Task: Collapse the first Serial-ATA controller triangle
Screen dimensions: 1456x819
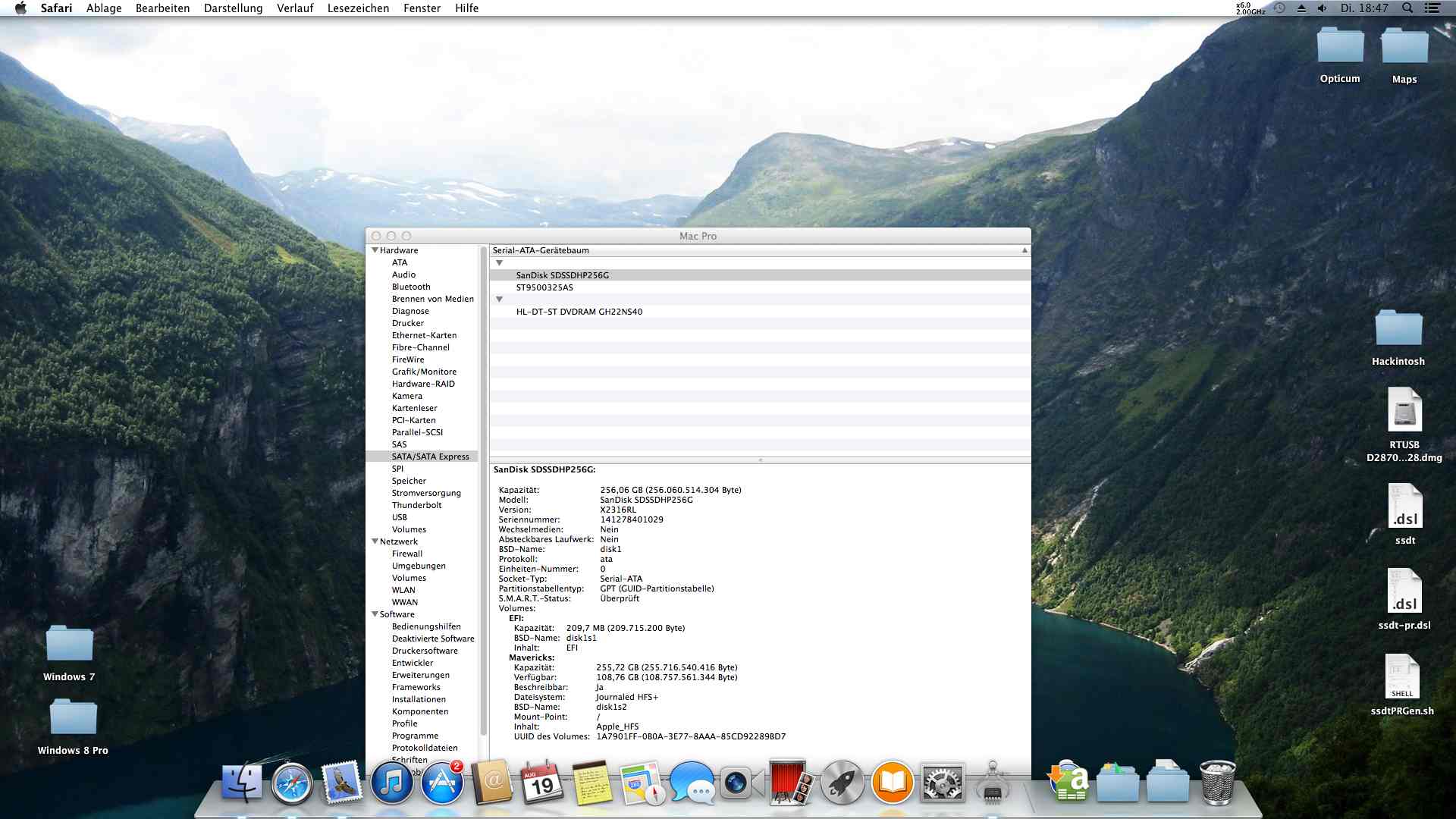Action: (499, 263)
